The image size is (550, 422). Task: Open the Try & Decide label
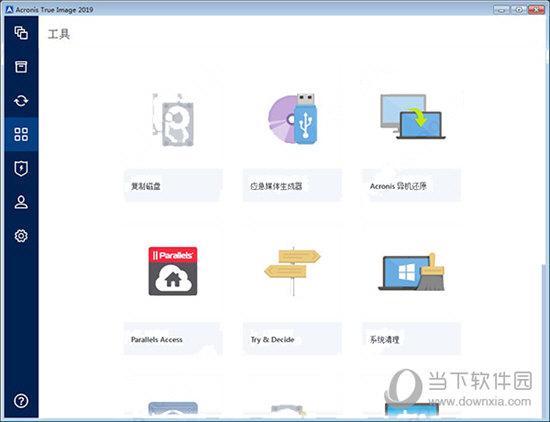tap(273, 340)
